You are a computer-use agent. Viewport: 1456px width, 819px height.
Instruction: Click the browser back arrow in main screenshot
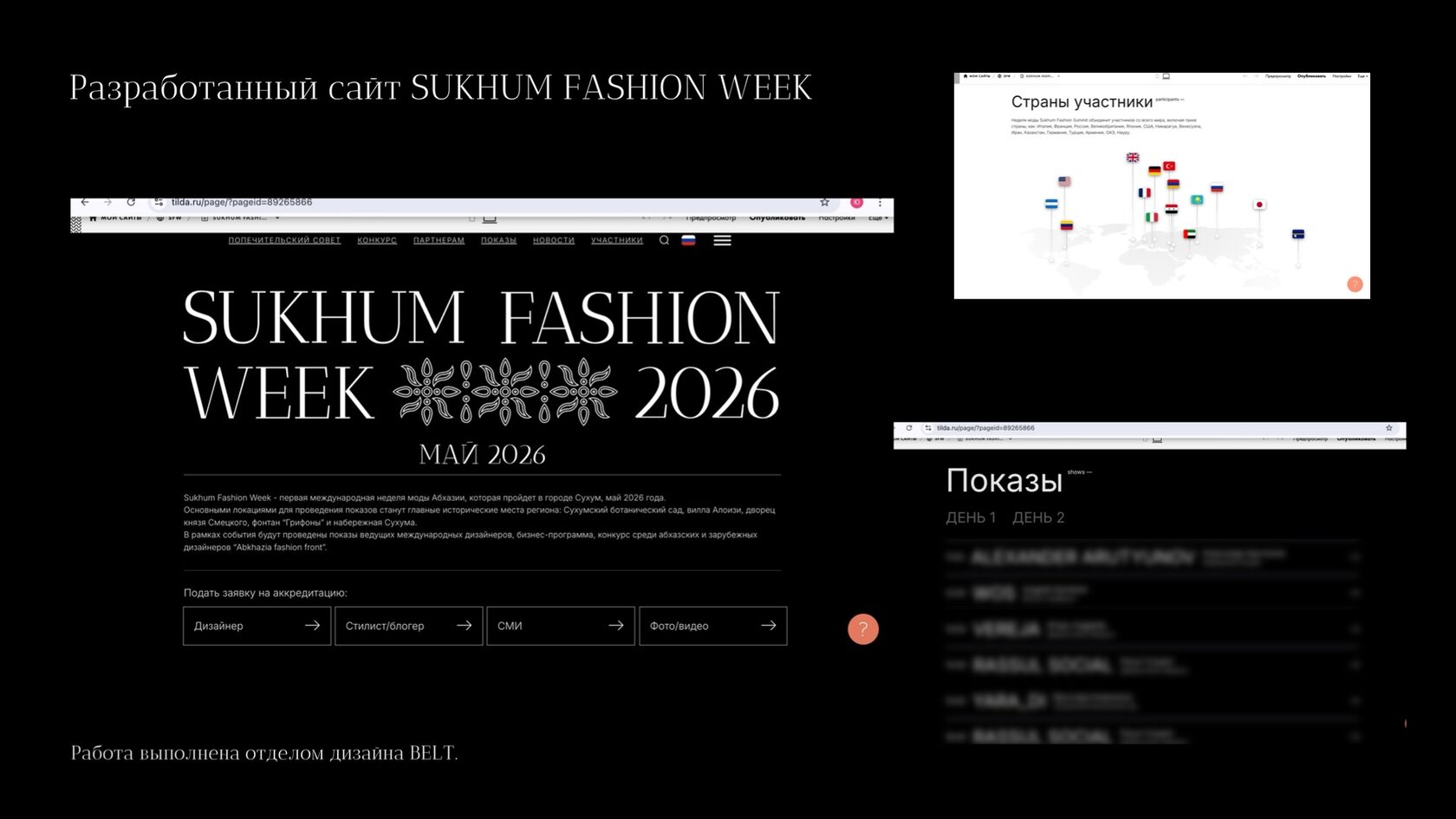tap(85, 202)
